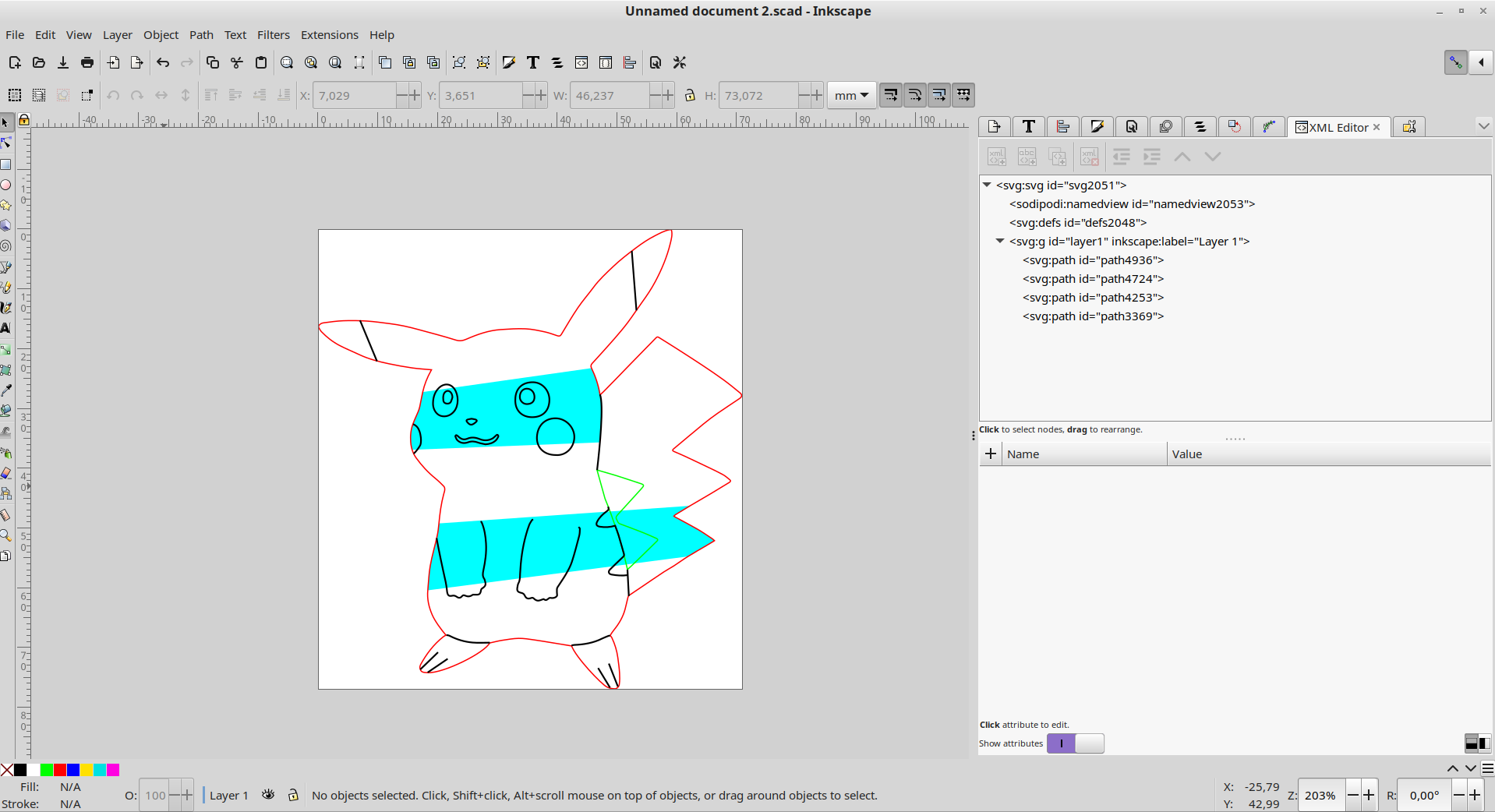Zoom to fit drawing icon
This screenshot has height=812, width=1495.
pyautogui.click(x=311, y=62)
